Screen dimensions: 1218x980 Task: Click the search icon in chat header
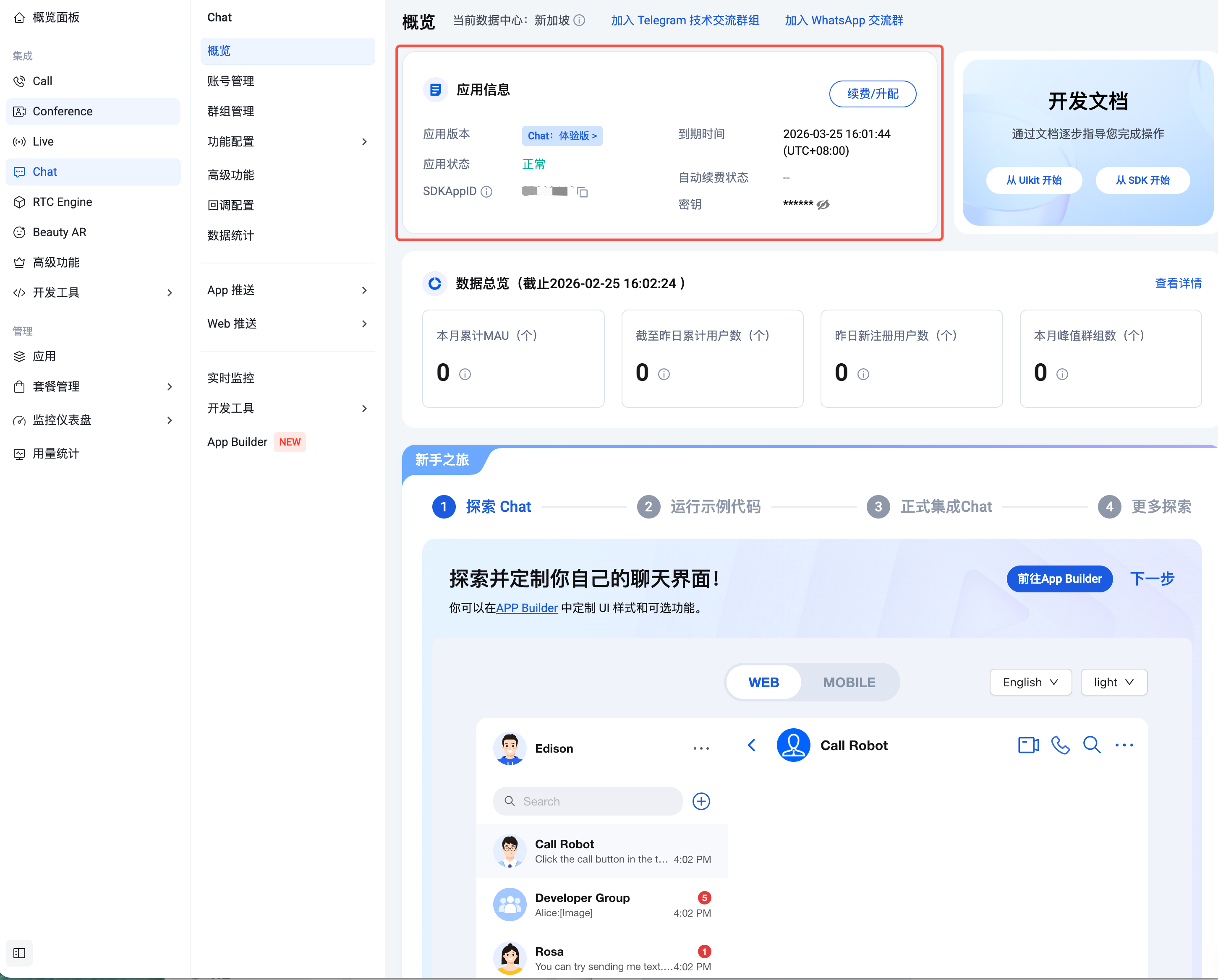pos(1091,745)
